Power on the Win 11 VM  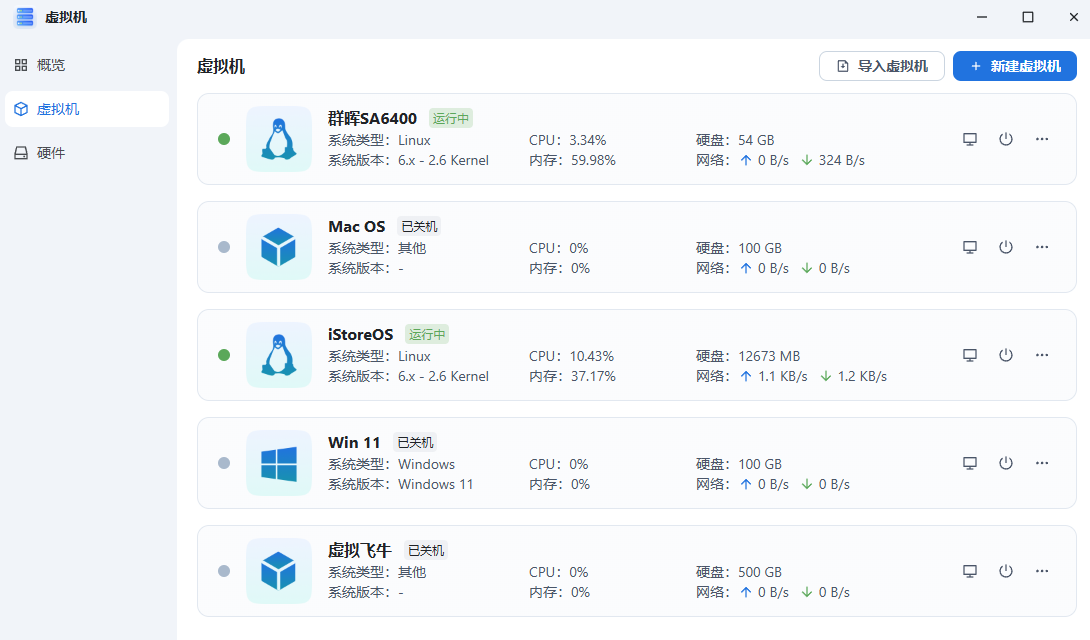[x=1006, y=463]
